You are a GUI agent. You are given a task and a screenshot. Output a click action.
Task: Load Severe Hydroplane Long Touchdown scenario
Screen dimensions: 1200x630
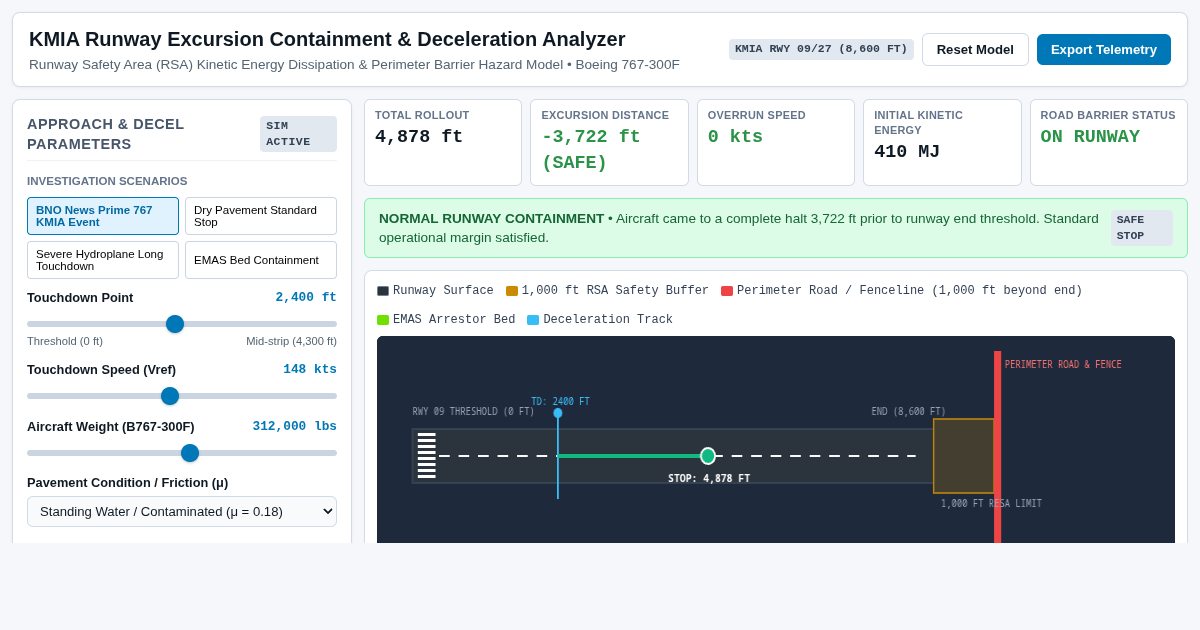click(x=103, y=260)
